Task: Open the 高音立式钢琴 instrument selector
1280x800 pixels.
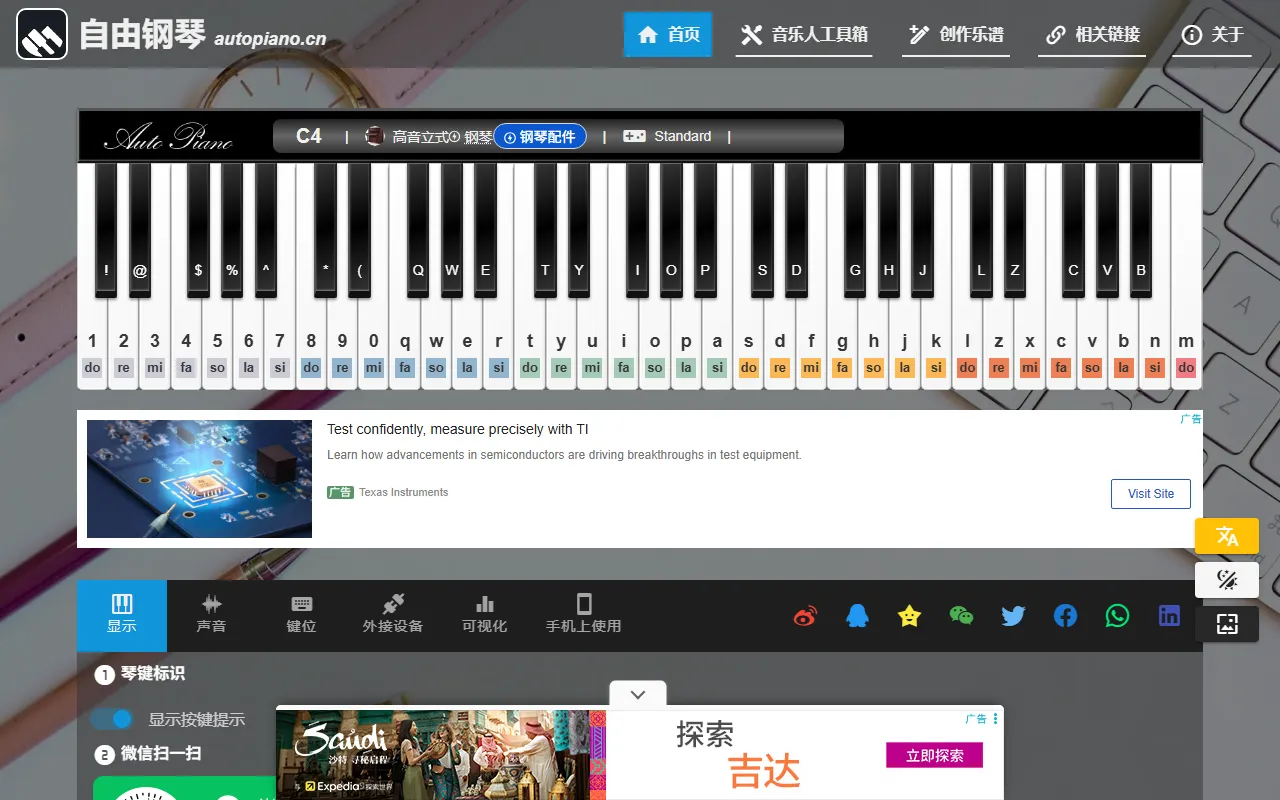Action: tap(427, 137)
